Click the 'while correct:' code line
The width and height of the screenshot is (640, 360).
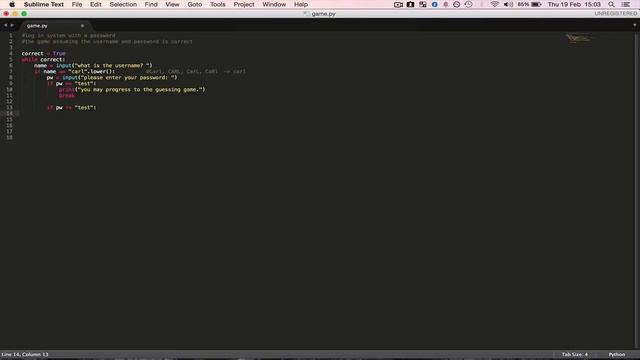[43, 60]
